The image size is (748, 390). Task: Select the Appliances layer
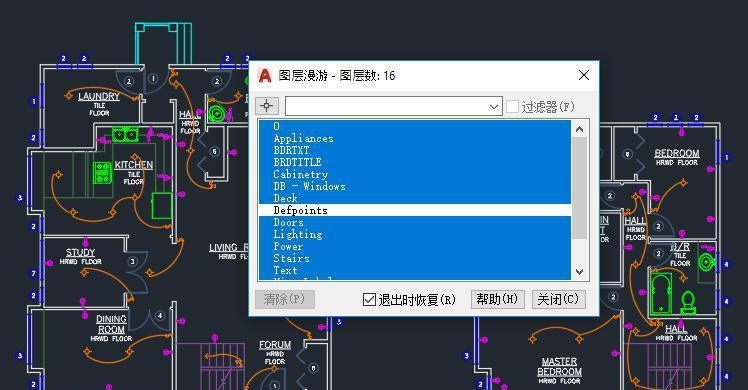point(415,138)
